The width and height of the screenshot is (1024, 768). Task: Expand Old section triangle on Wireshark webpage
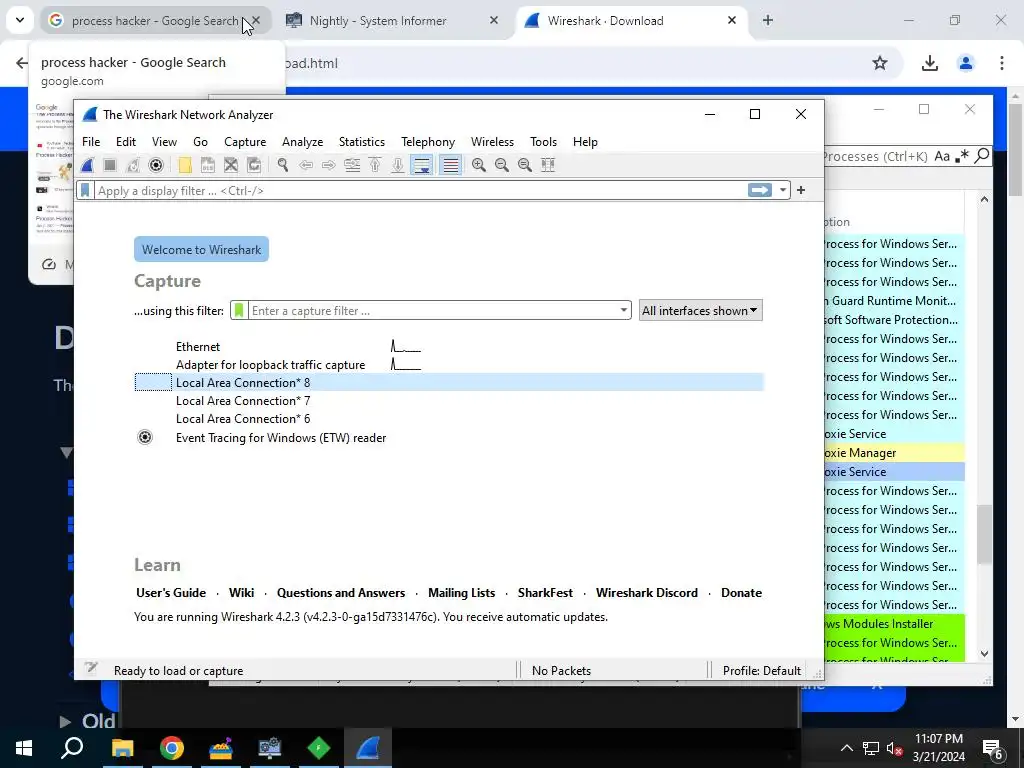tap(65, 722)
